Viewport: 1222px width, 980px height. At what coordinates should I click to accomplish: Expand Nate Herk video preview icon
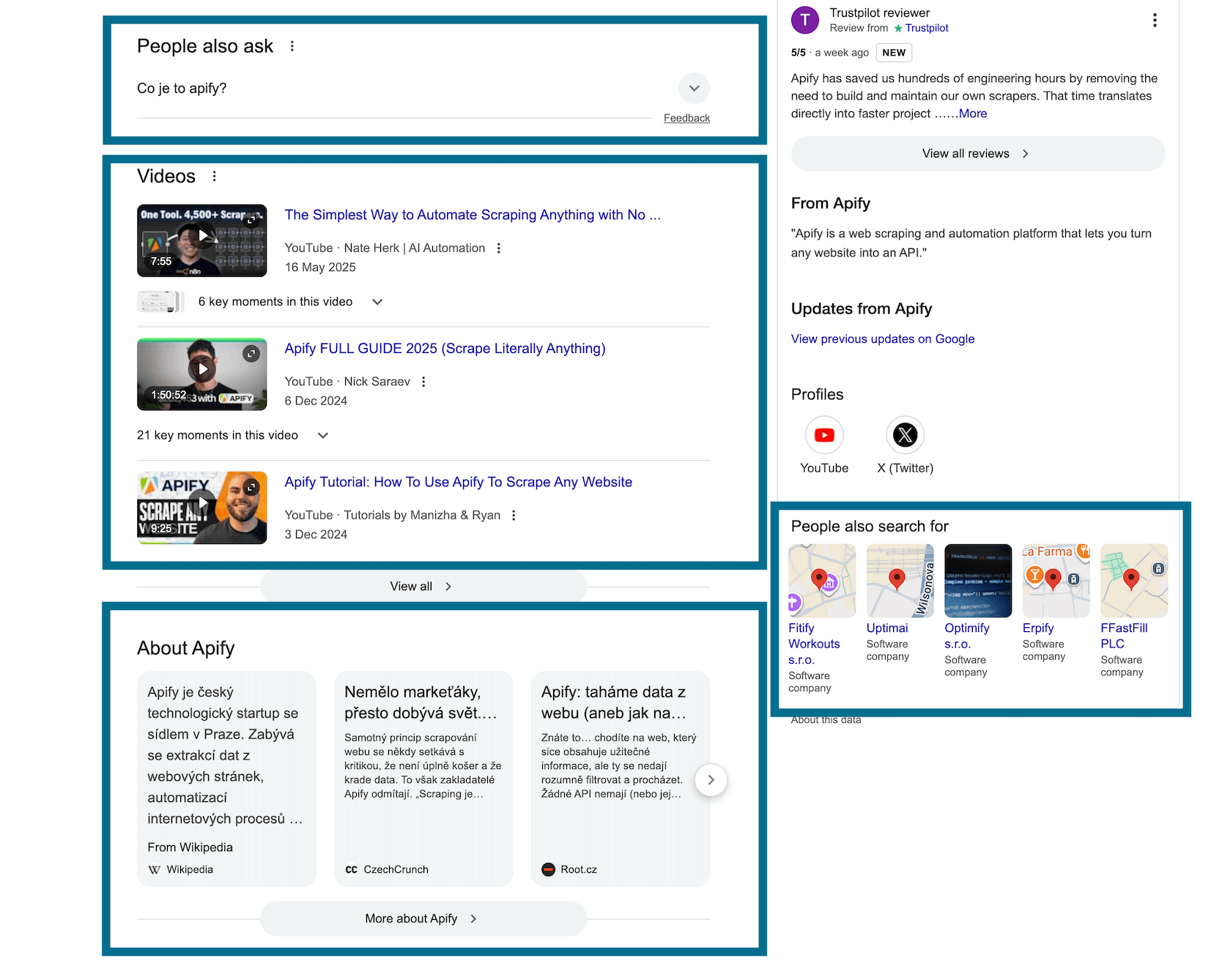coord(251,220)
